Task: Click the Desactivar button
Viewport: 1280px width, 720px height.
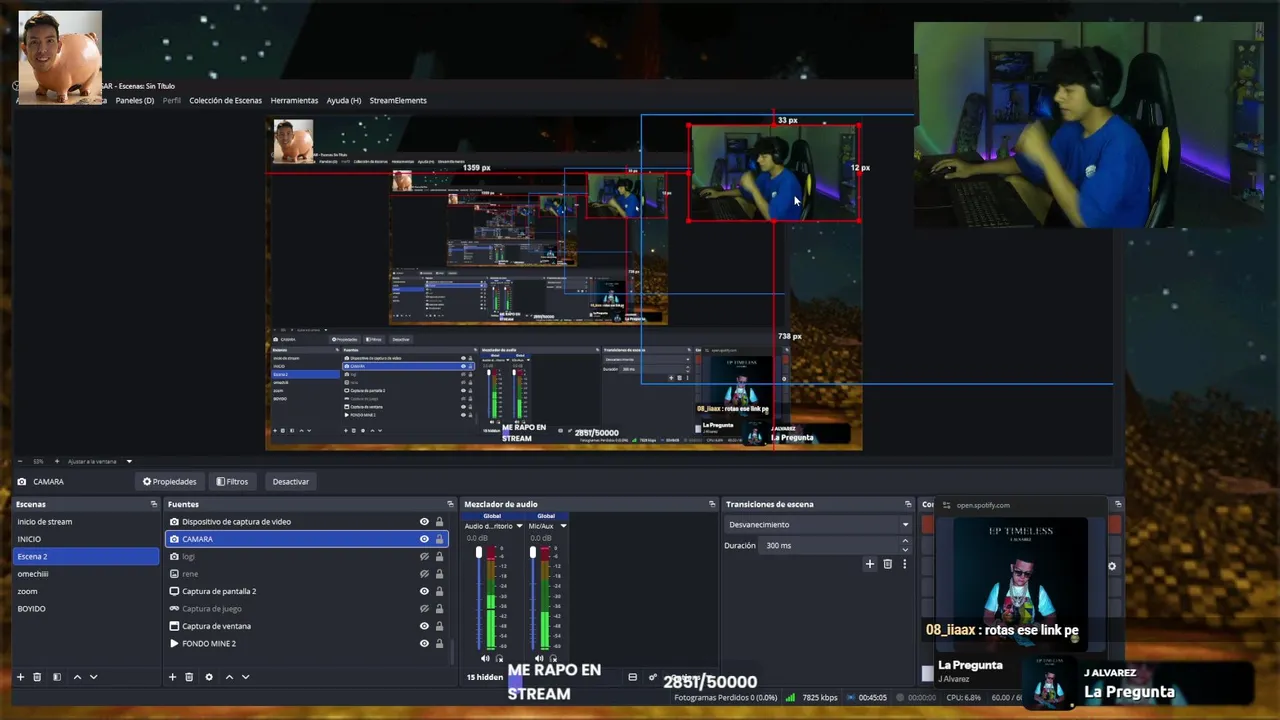Action: click(x=291, y=482)
